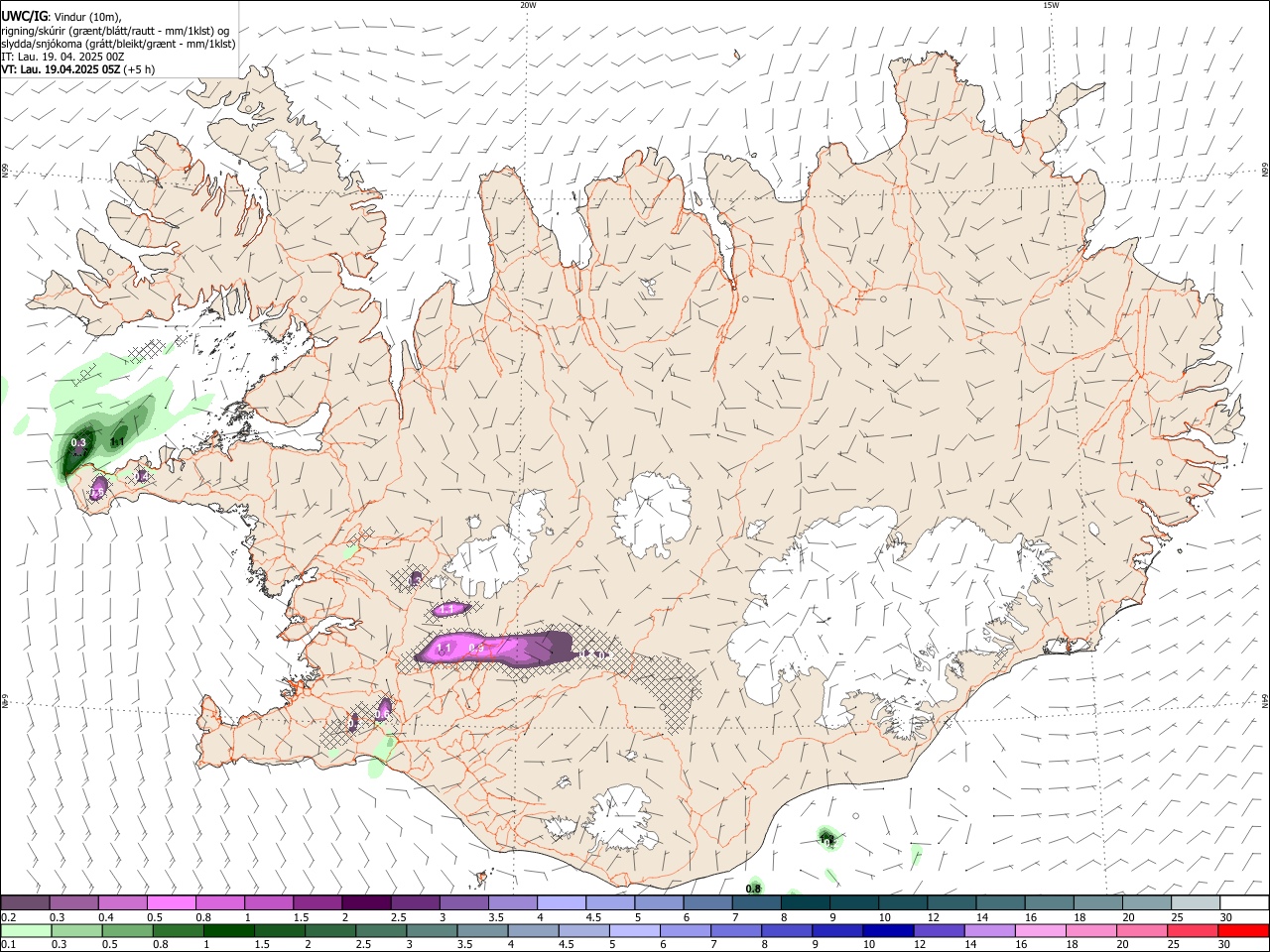Click the medium purple swatch labelled 3

tap(464, 903)
